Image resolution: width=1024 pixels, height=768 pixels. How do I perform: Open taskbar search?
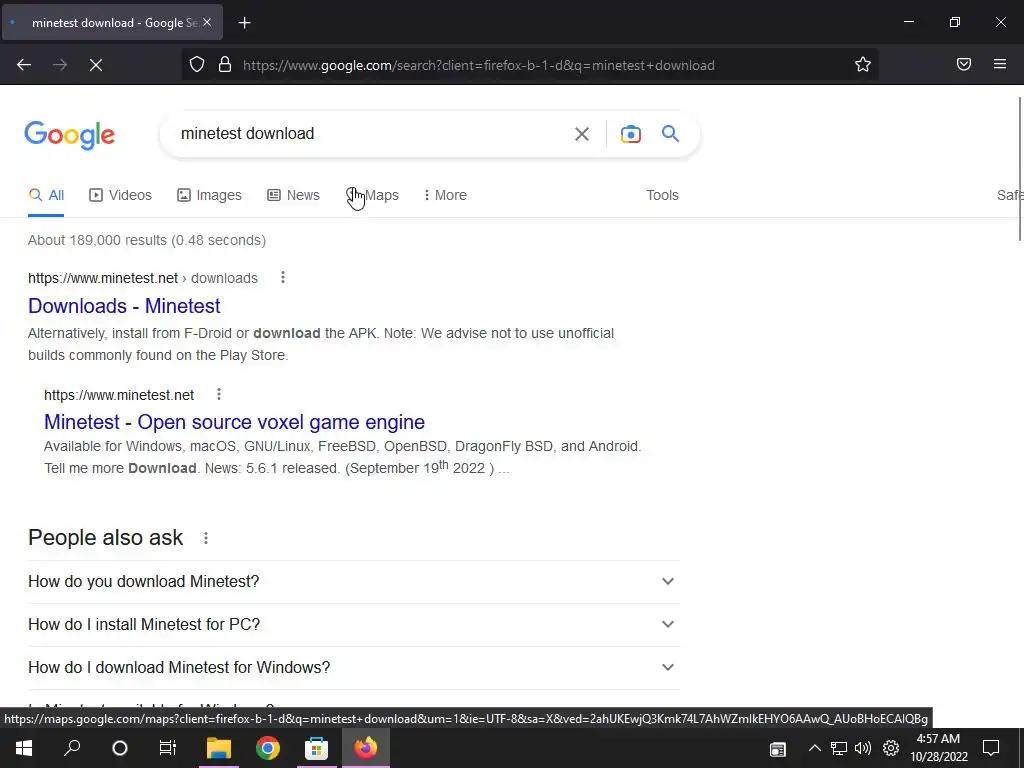(x=72, y=748)
